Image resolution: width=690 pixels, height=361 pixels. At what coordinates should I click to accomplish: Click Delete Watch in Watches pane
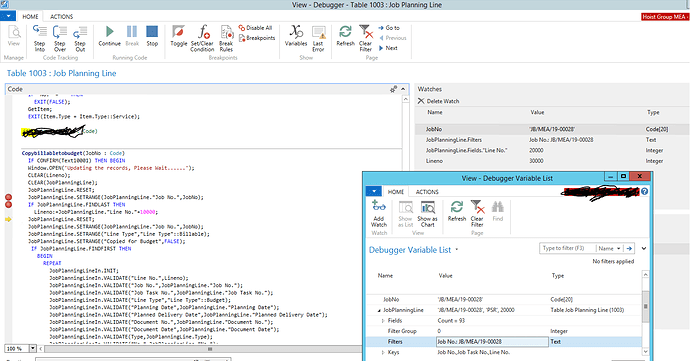click(x=438, y=101)
